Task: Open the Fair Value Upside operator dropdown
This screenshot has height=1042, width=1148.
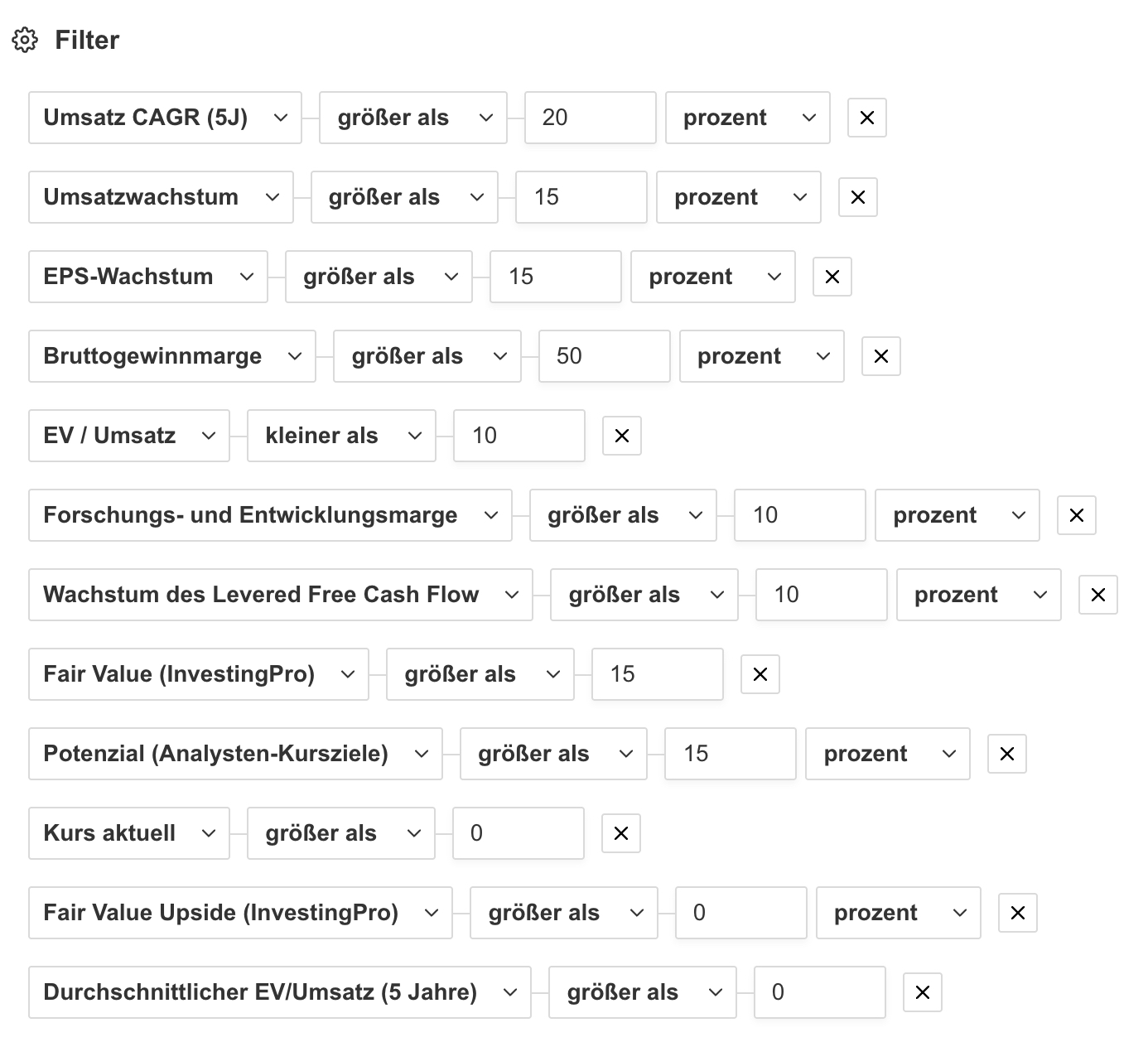Action: [x=564, y=913]
